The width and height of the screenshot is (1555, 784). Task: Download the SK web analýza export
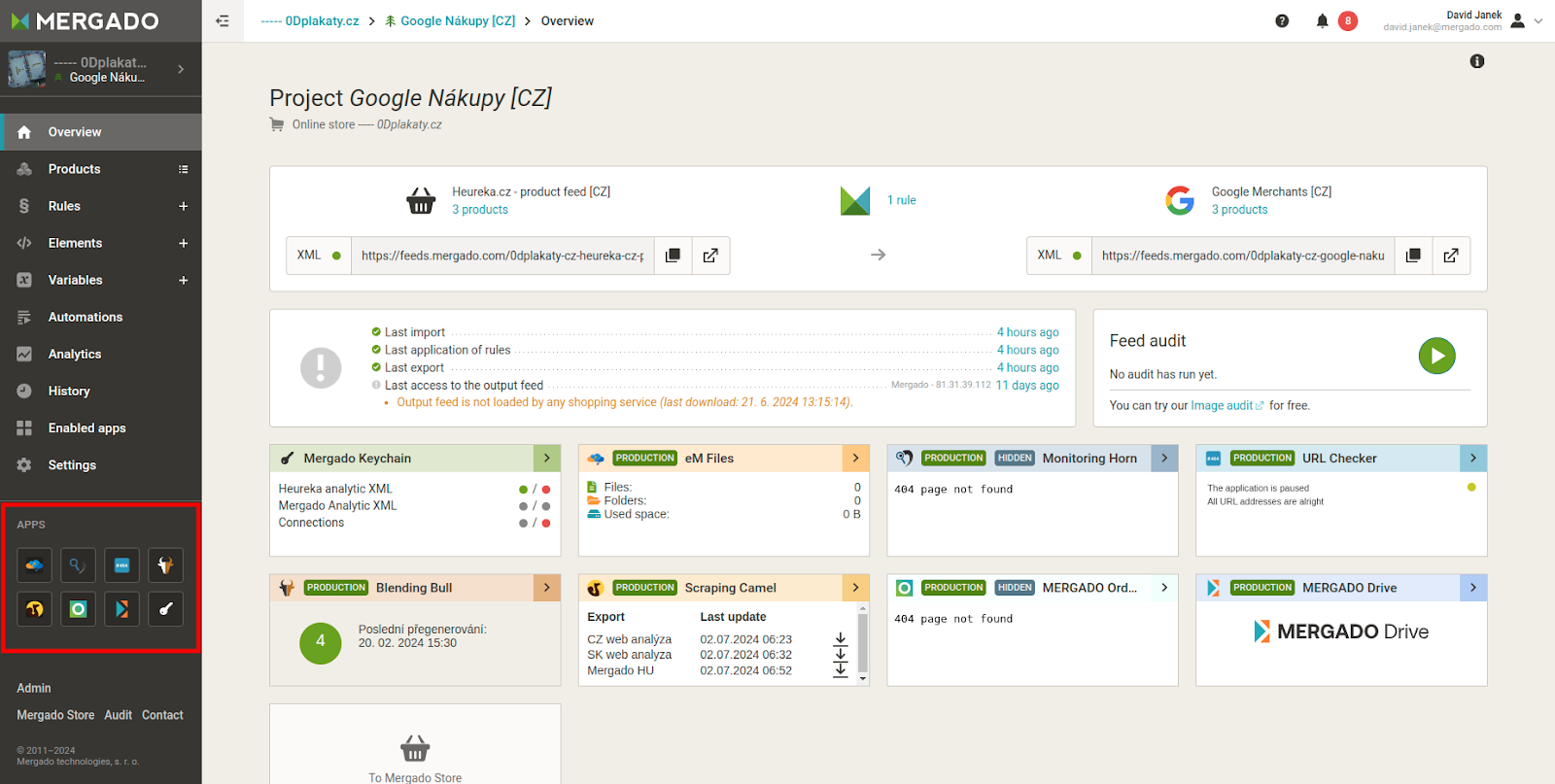point(841,655)
